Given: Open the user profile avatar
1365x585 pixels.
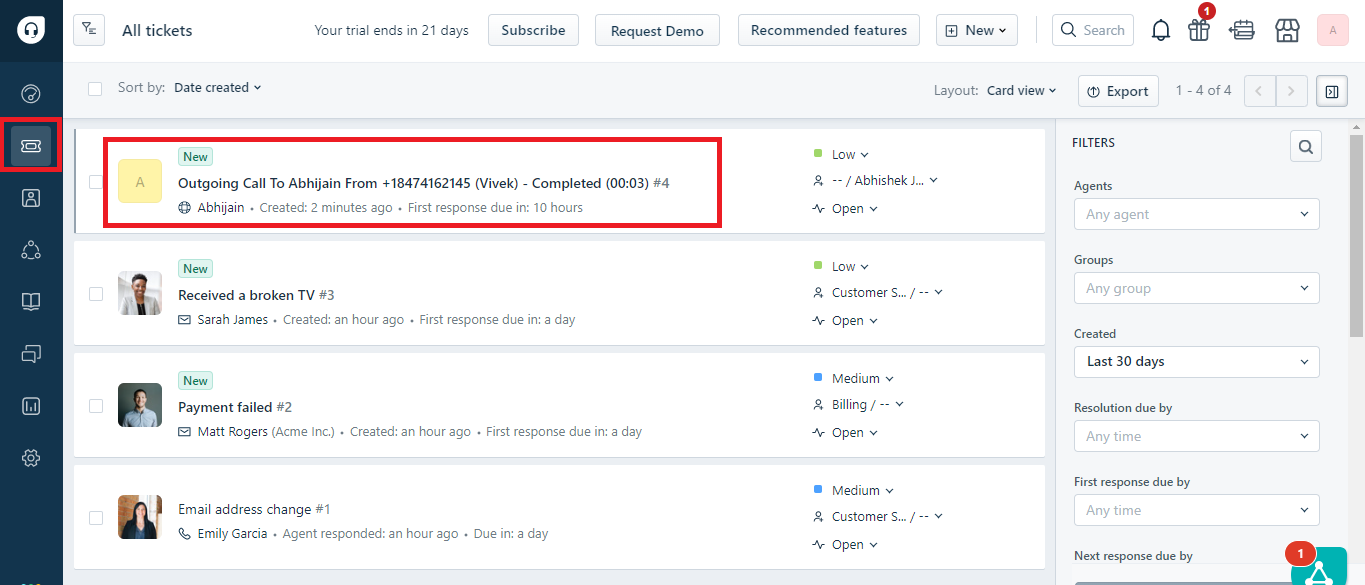Looking at the screenshot, I should pos(1333,30).
